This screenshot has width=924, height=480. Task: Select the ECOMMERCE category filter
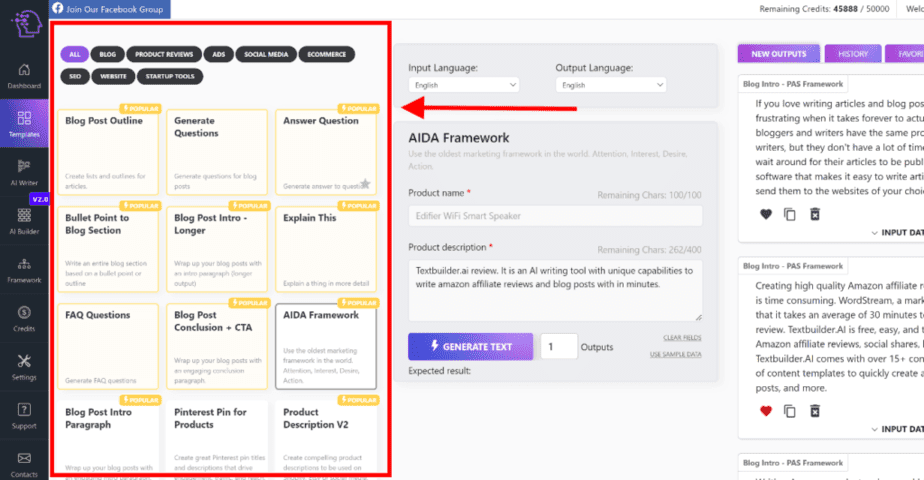tap(326, 54)
